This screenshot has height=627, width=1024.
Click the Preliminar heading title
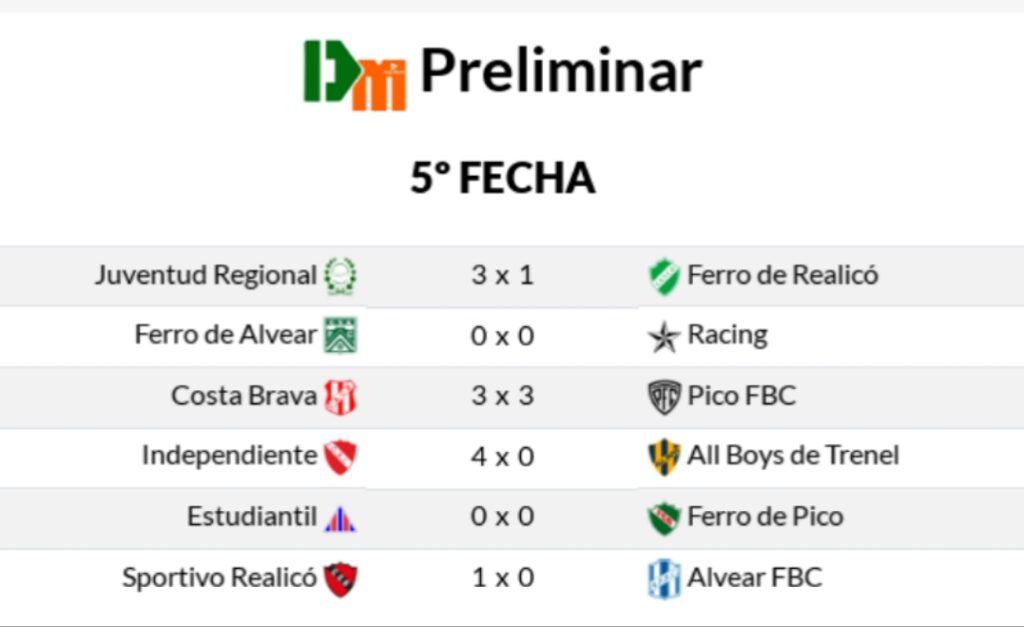560,72
